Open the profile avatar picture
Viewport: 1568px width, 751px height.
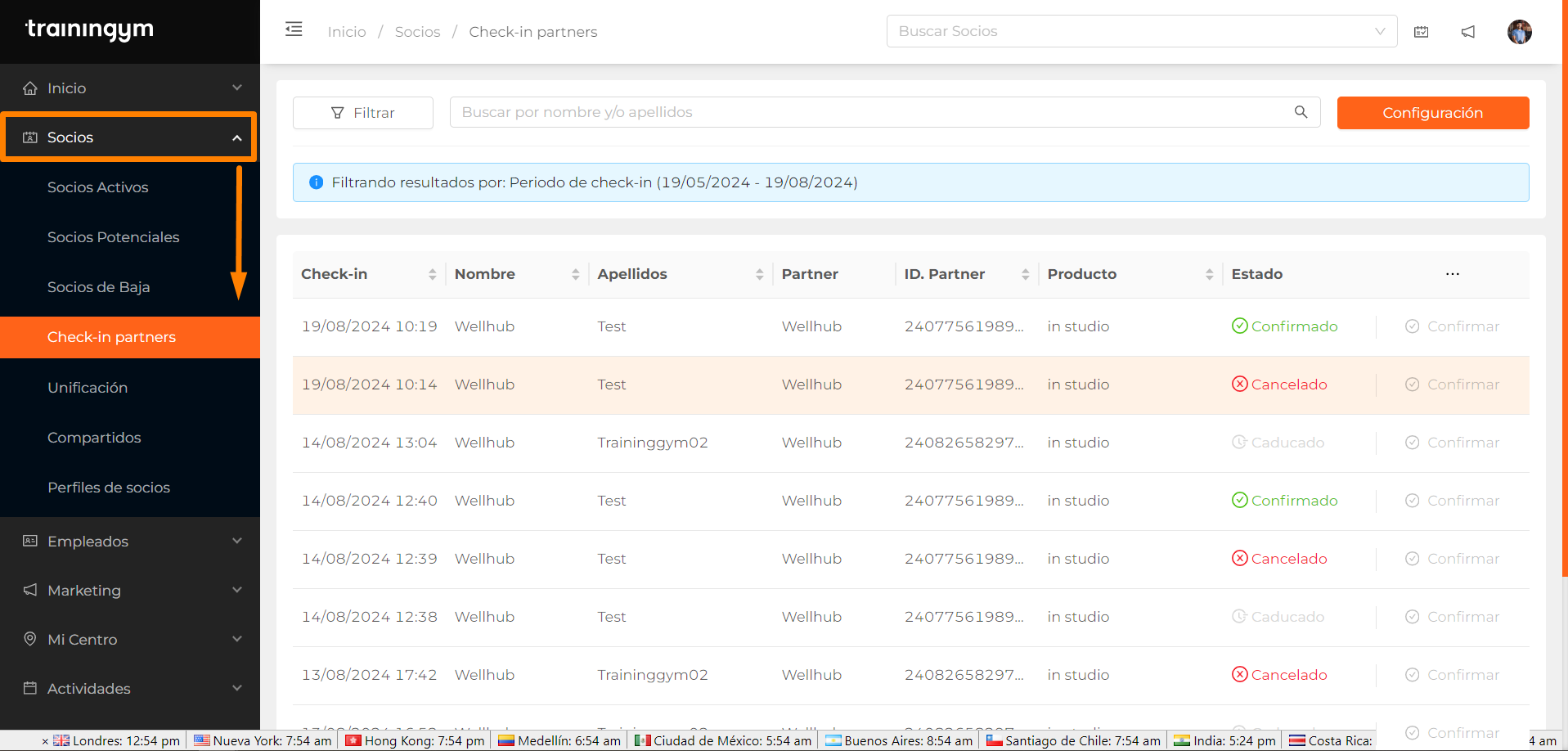click(x=1519, y=31)
